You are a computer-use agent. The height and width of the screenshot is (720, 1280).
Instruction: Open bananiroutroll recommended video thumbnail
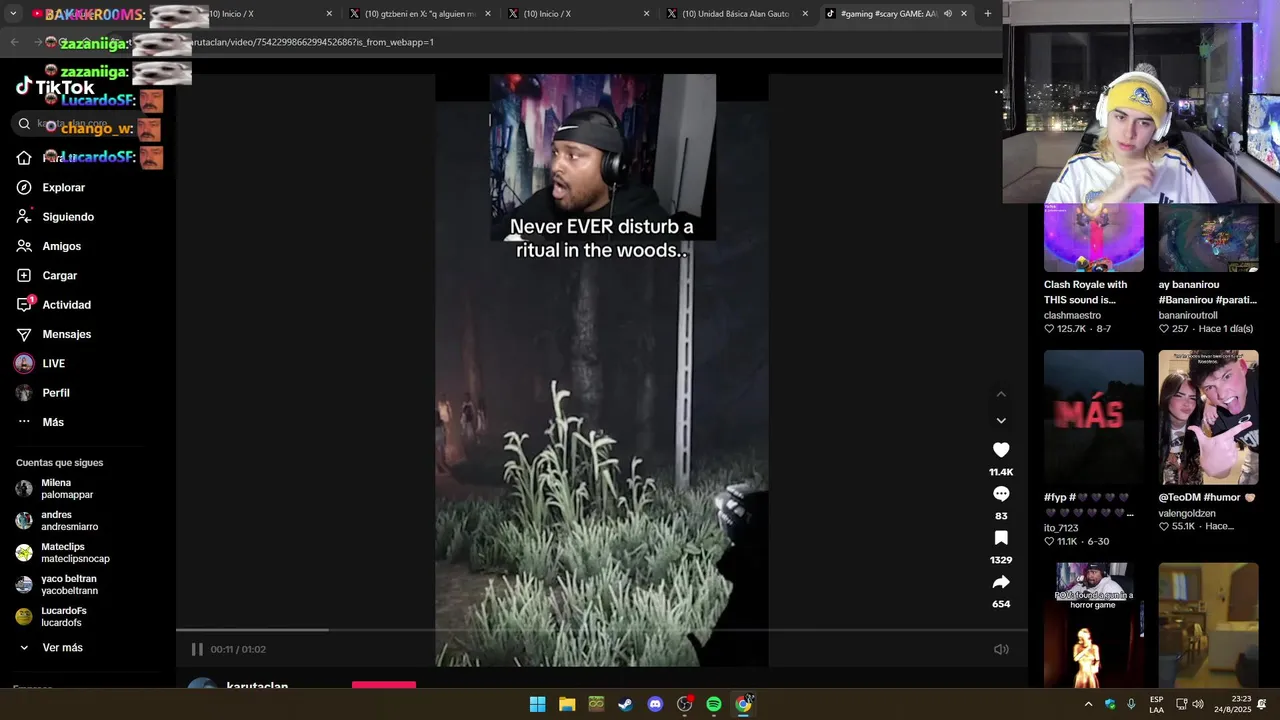(x=1208, y=238)
